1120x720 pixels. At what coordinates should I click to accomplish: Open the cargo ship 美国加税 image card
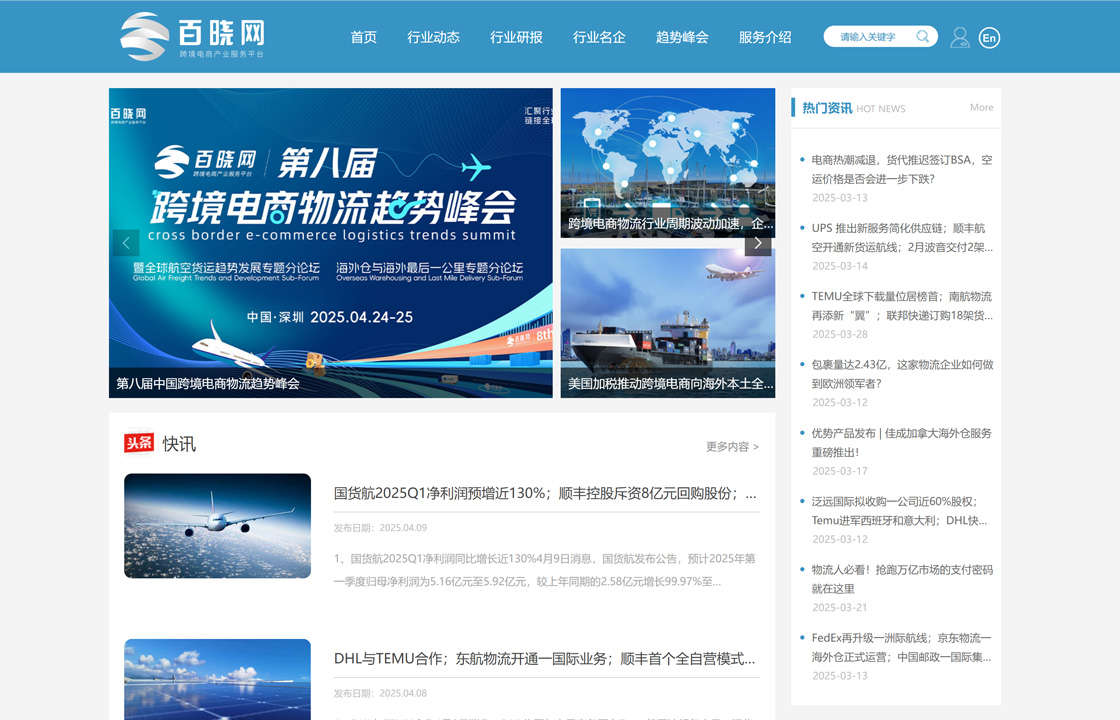point(668,323)
